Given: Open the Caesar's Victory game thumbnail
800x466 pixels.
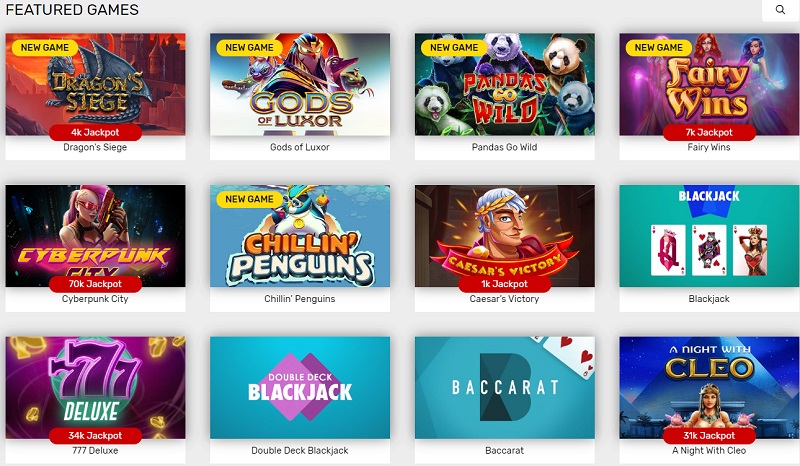Looking at the screenshot, I should (x=505, y=236).
